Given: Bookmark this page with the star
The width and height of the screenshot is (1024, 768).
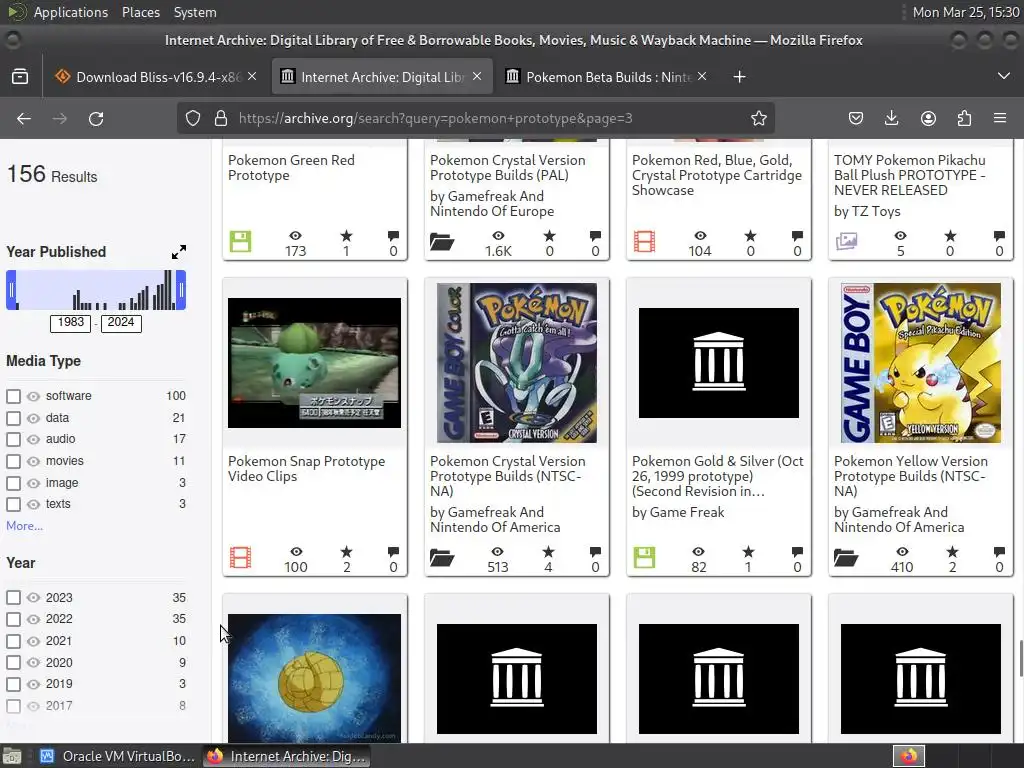Looking at the screenshot, I should click(758, 118).
